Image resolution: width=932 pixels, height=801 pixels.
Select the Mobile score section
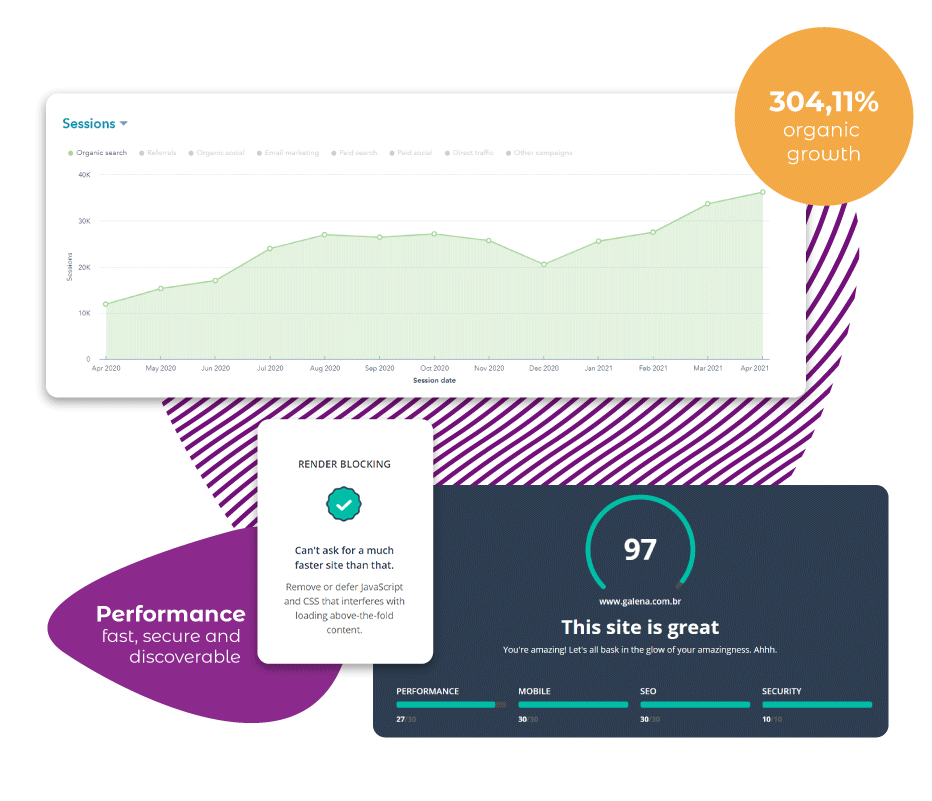[x=572, y=704]
